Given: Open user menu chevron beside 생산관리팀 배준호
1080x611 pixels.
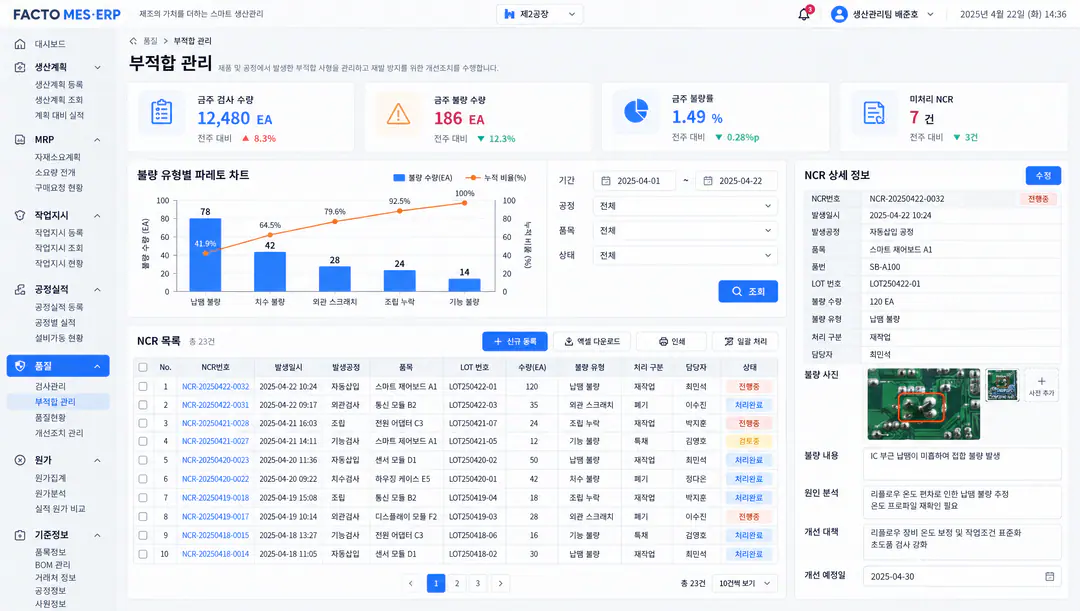Looking at the screenshot, I should point(930,14).
